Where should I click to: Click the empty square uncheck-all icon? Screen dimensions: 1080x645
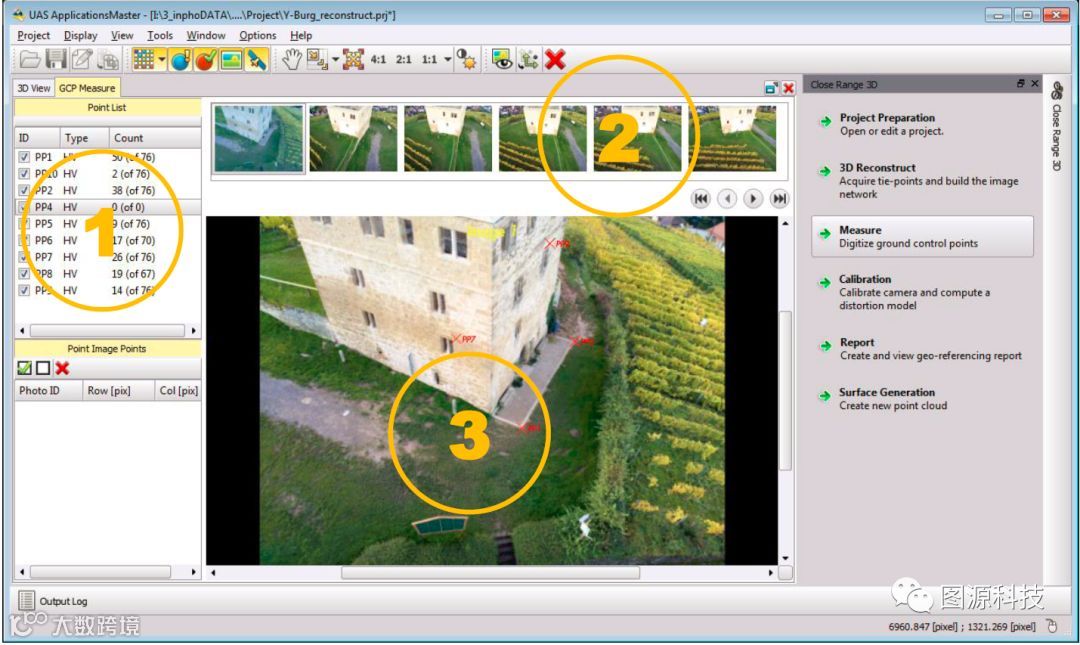43,368
